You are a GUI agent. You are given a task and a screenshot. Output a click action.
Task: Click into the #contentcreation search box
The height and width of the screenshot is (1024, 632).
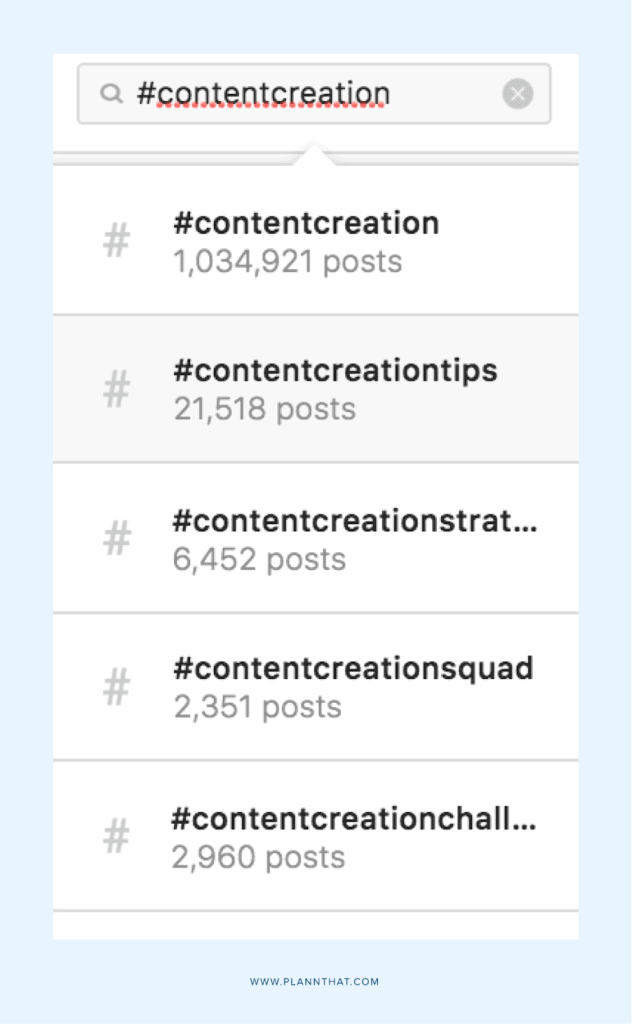tap(300, 94)
